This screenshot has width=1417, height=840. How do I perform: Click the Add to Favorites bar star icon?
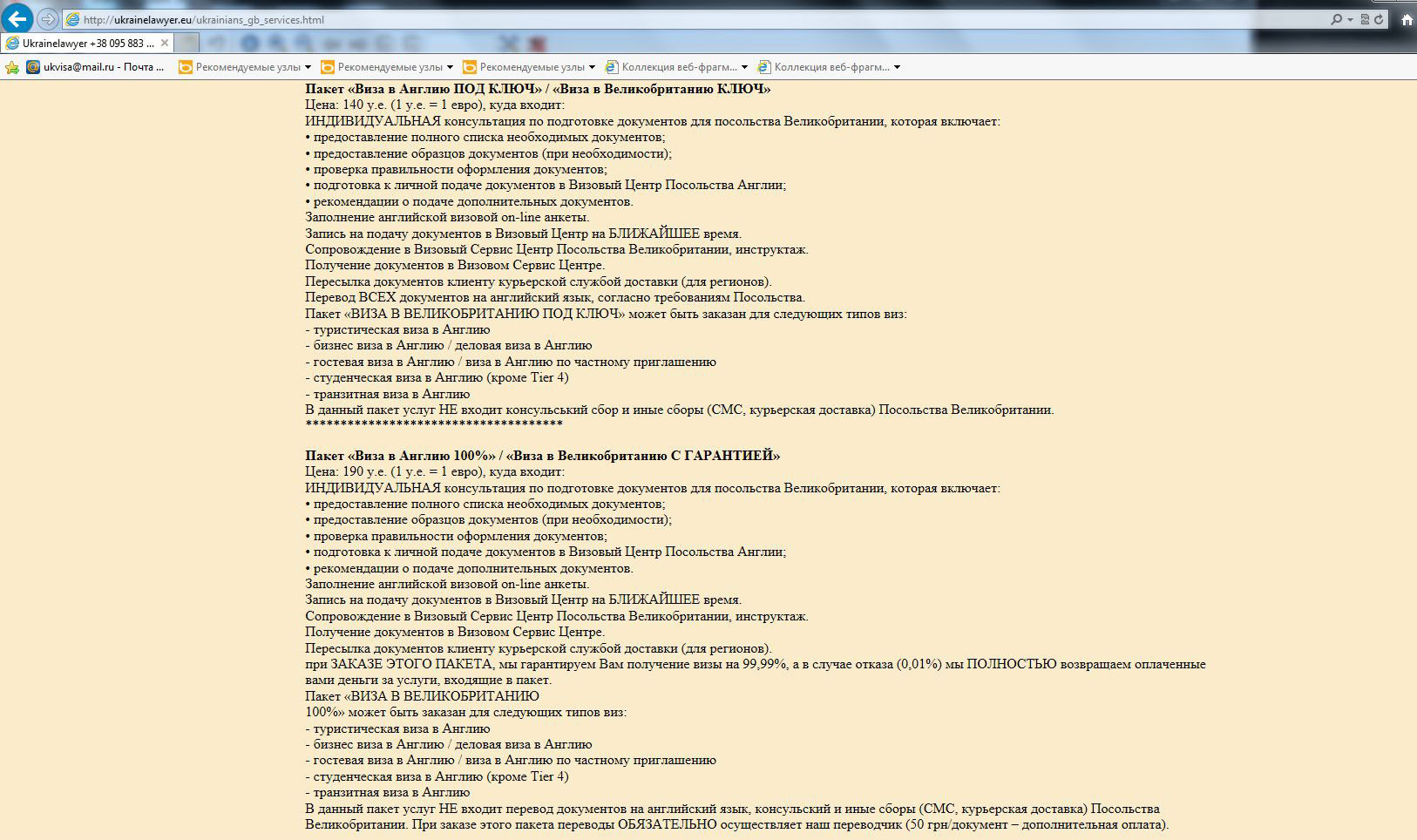[12, 67]
